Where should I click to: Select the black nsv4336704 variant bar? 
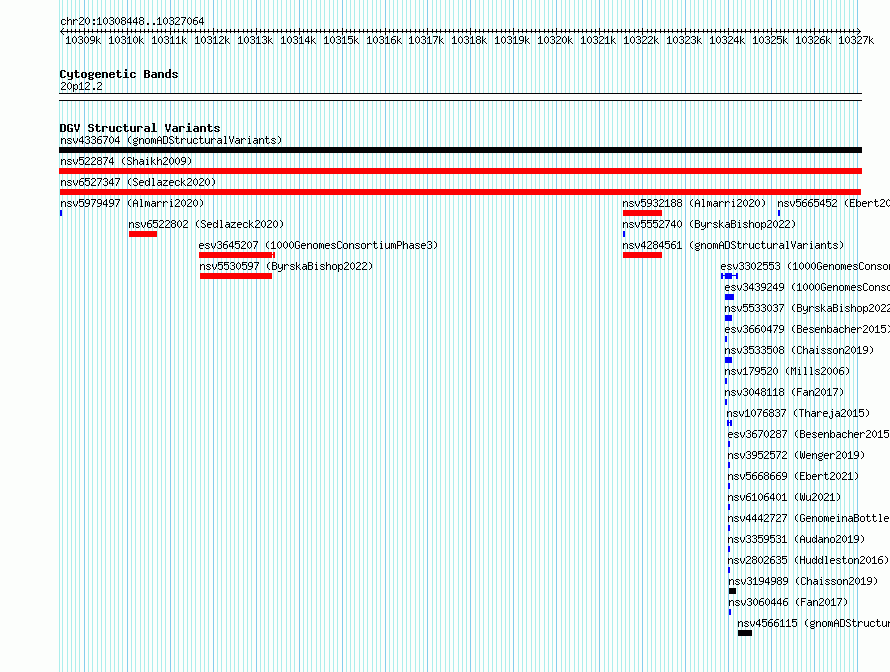pyautogui.click(x=460, y=150)
